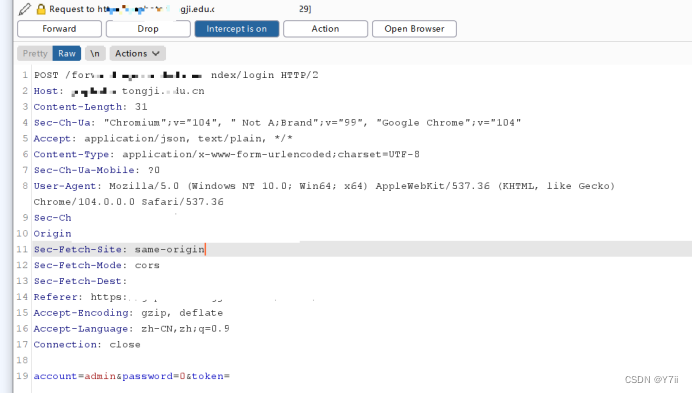Select the Content-Length: 31 line
The height and width of the screenshot is (393, 693).
[x=91, y=107]
